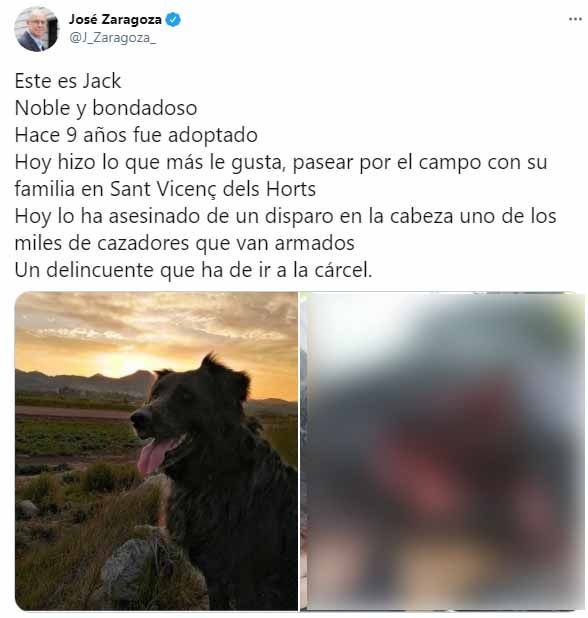Screen dimensions: 588x618
Task: Open the @J_Zaragoza_ handle link
Action: click(113, 37)
